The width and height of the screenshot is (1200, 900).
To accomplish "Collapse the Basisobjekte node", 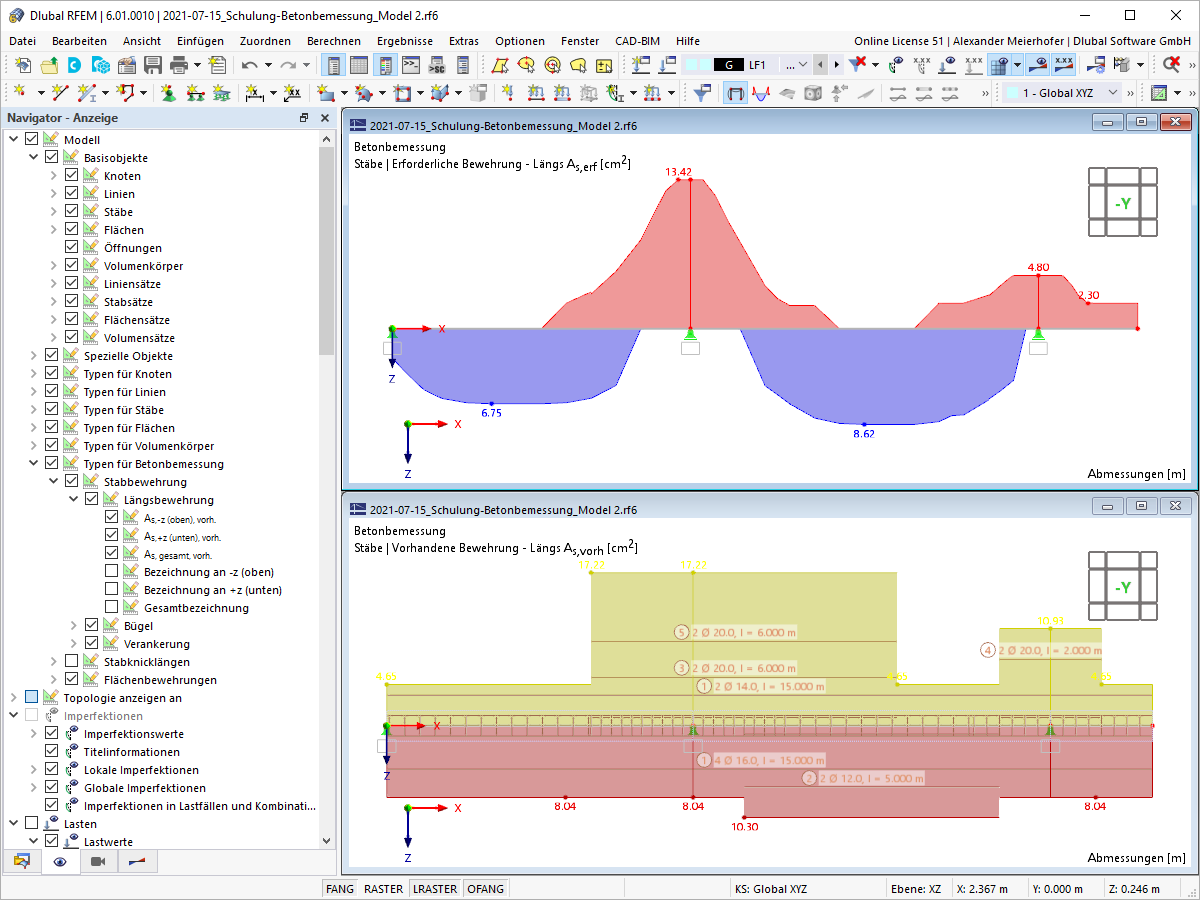I will coord(34,158).
